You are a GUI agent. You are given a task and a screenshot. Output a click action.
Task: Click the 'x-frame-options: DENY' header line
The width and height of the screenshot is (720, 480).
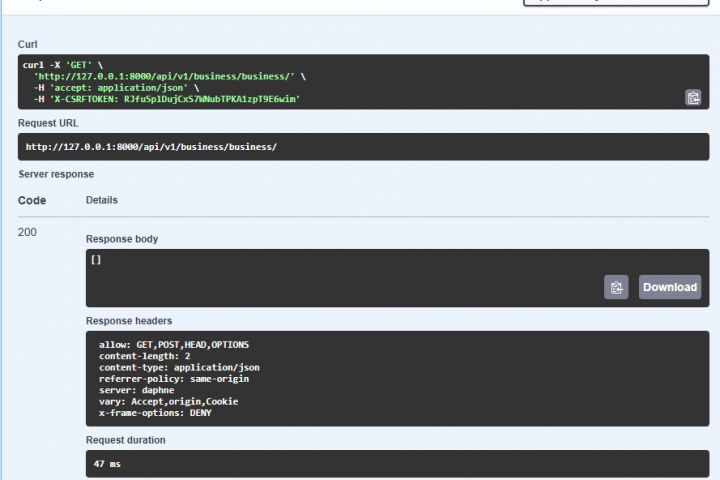pos(155,413)
